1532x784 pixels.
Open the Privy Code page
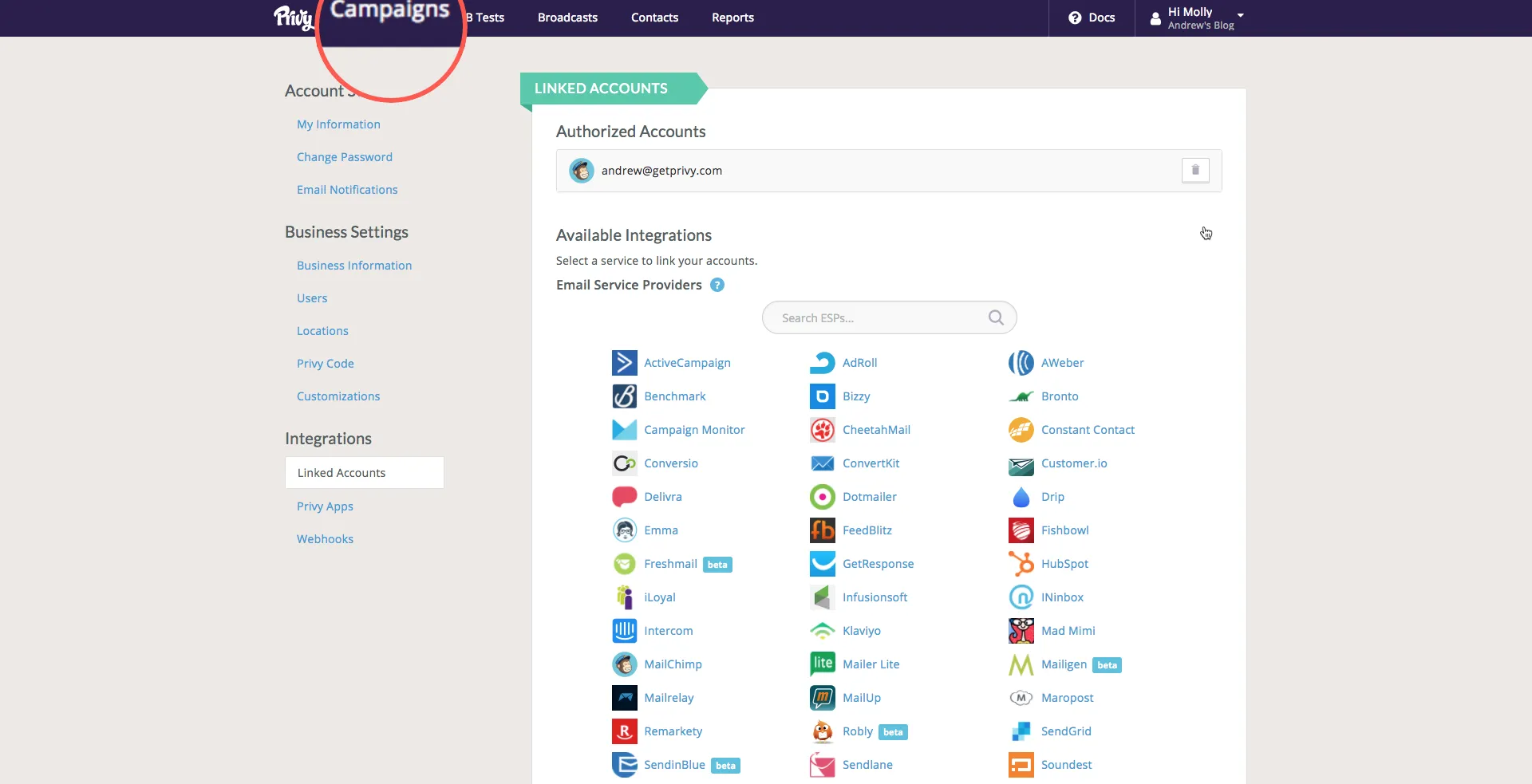[326, 364]
